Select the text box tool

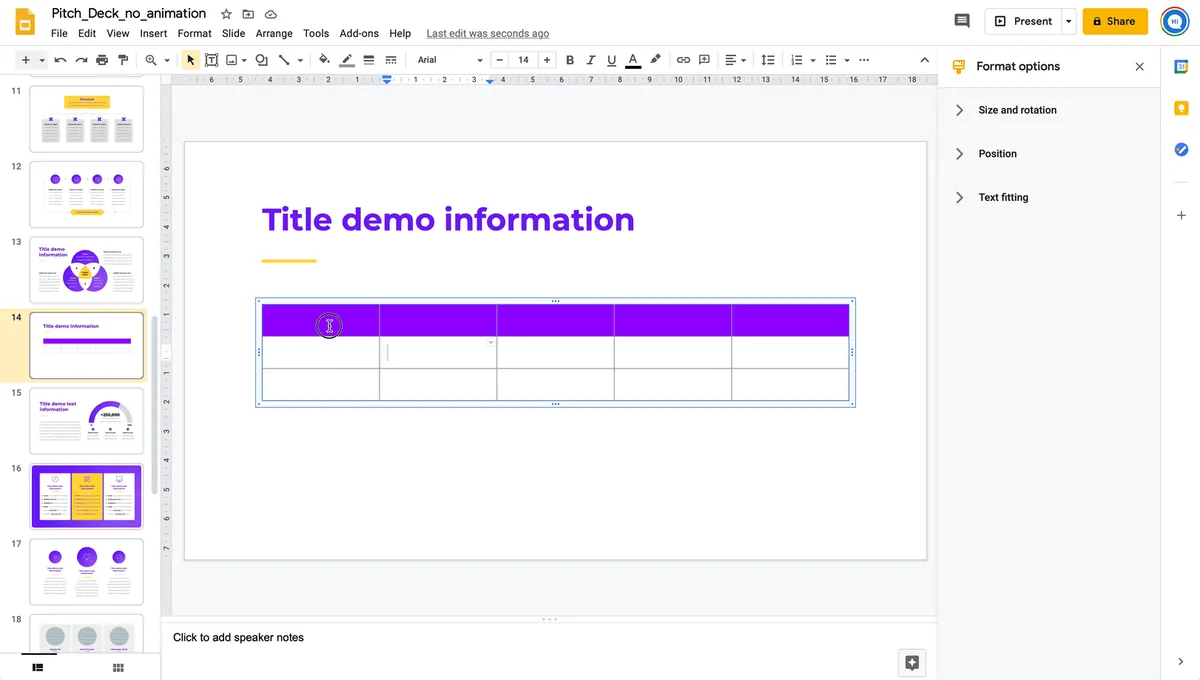pyautogui.click(x=211, y=60)
